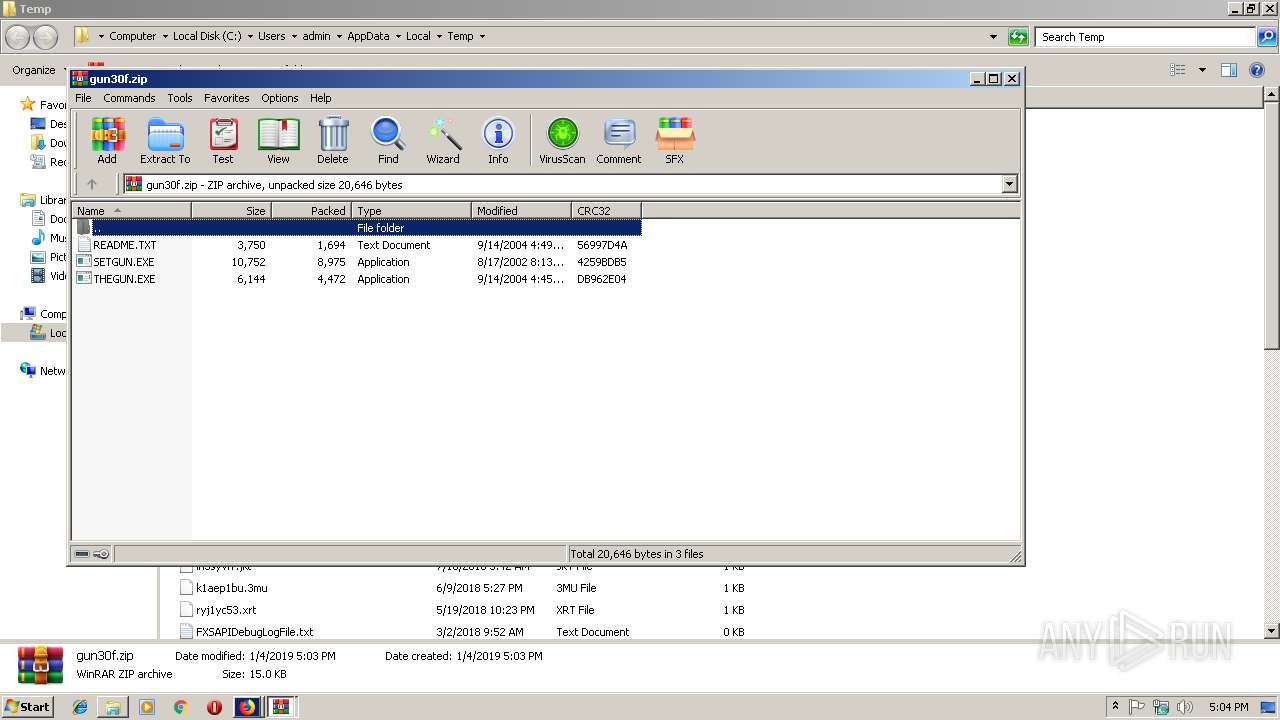This screenshot has height=720, width=1280.
Task: Open Google Chrome from the taskbar
Action: [x=180, y=707]
